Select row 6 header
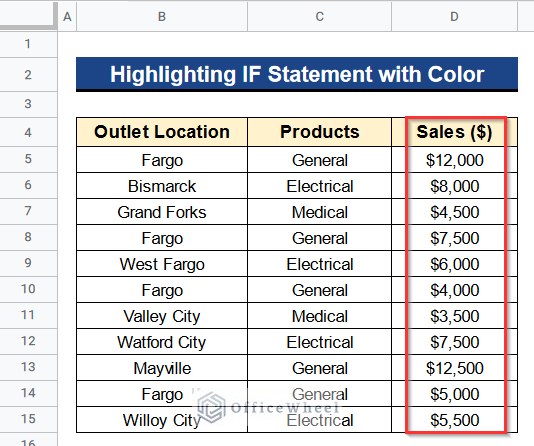 28,185
